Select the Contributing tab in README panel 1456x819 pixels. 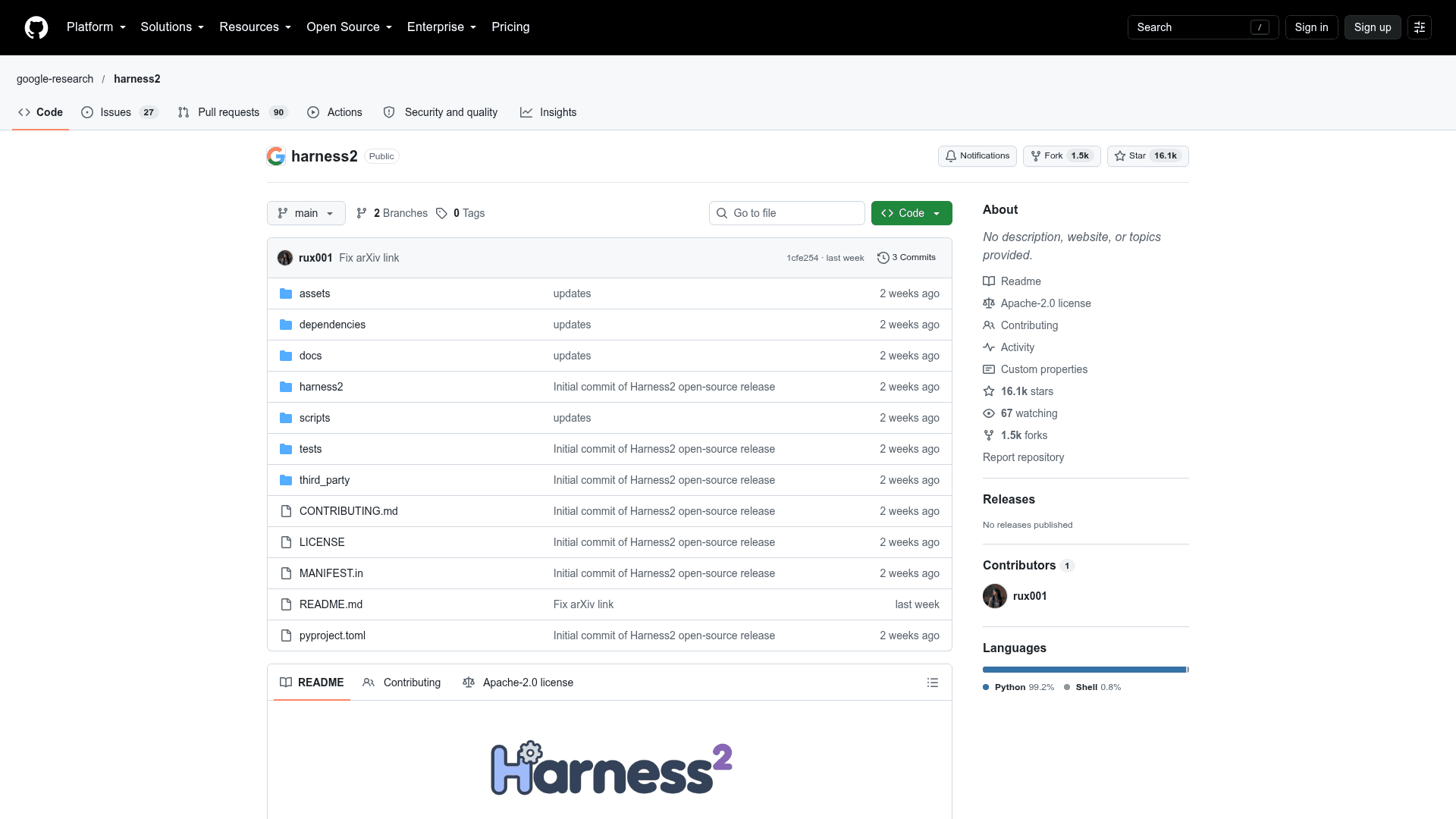[x=402, y=682]
